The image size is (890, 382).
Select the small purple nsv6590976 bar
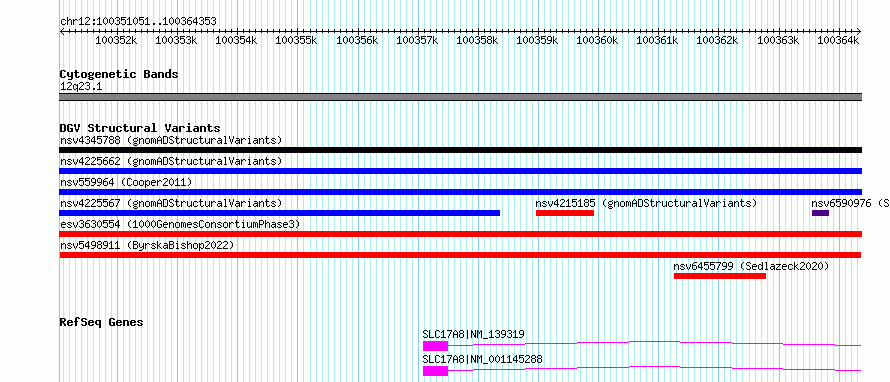(820, 213)
